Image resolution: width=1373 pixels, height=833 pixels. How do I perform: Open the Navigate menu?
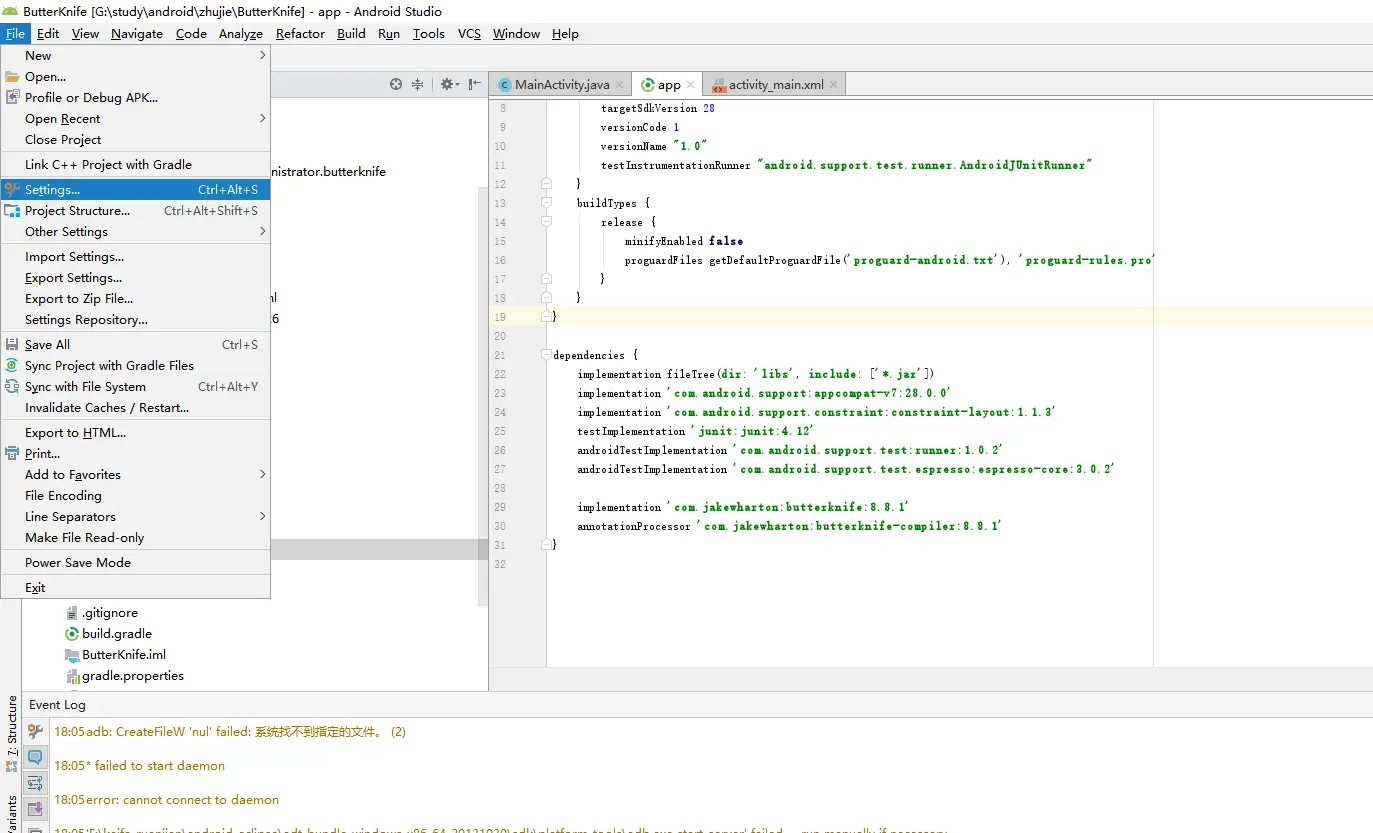point(137,33)
